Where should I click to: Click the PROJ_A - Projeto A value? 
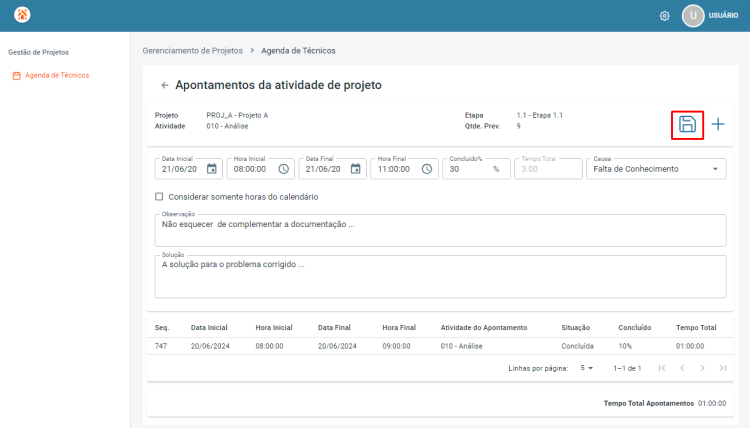pyautogui.click(x=237, y=115)
